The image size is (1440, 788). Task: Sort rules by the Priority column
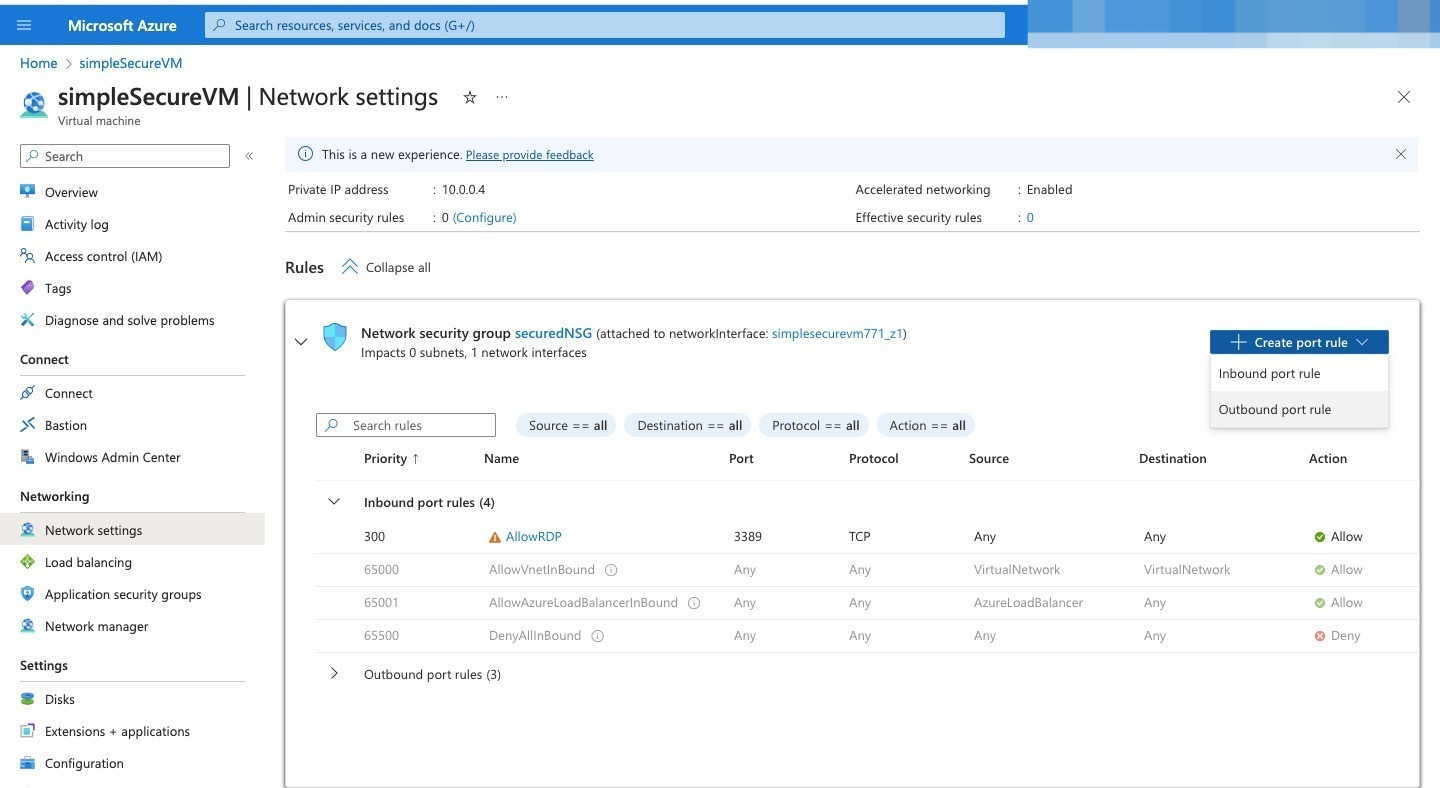(391, 458)
